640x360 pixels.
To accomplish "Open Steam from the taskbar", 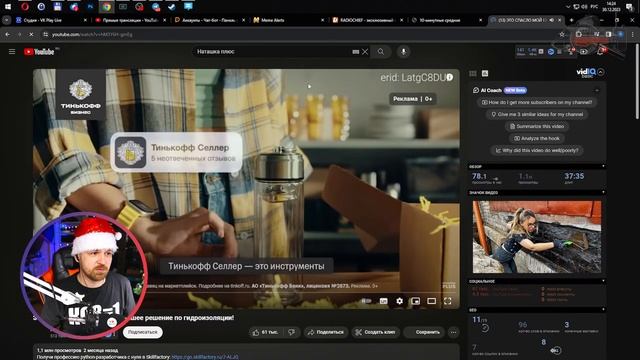I will click(172, 7).
